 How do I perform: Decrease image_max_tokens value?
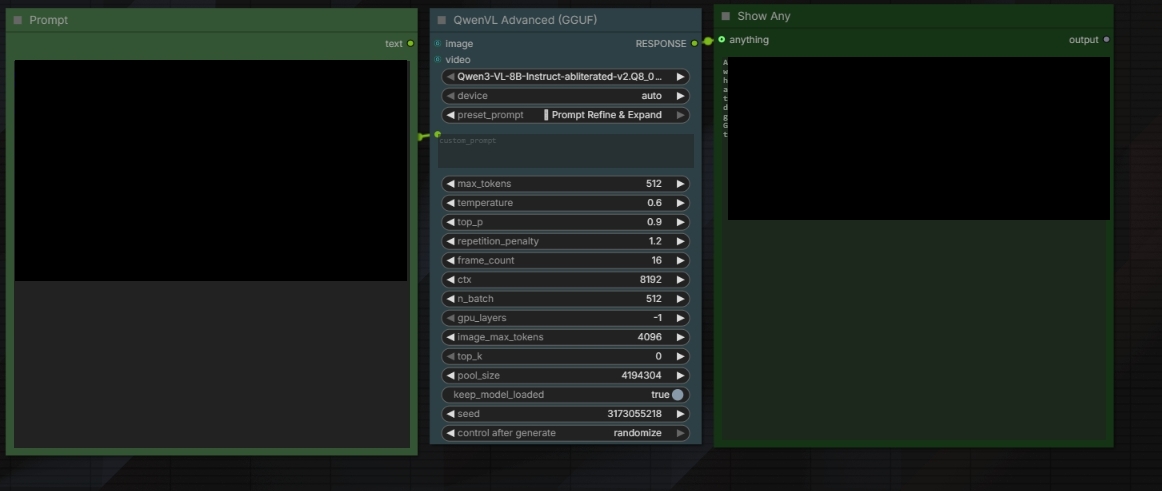tap(450, 337)
